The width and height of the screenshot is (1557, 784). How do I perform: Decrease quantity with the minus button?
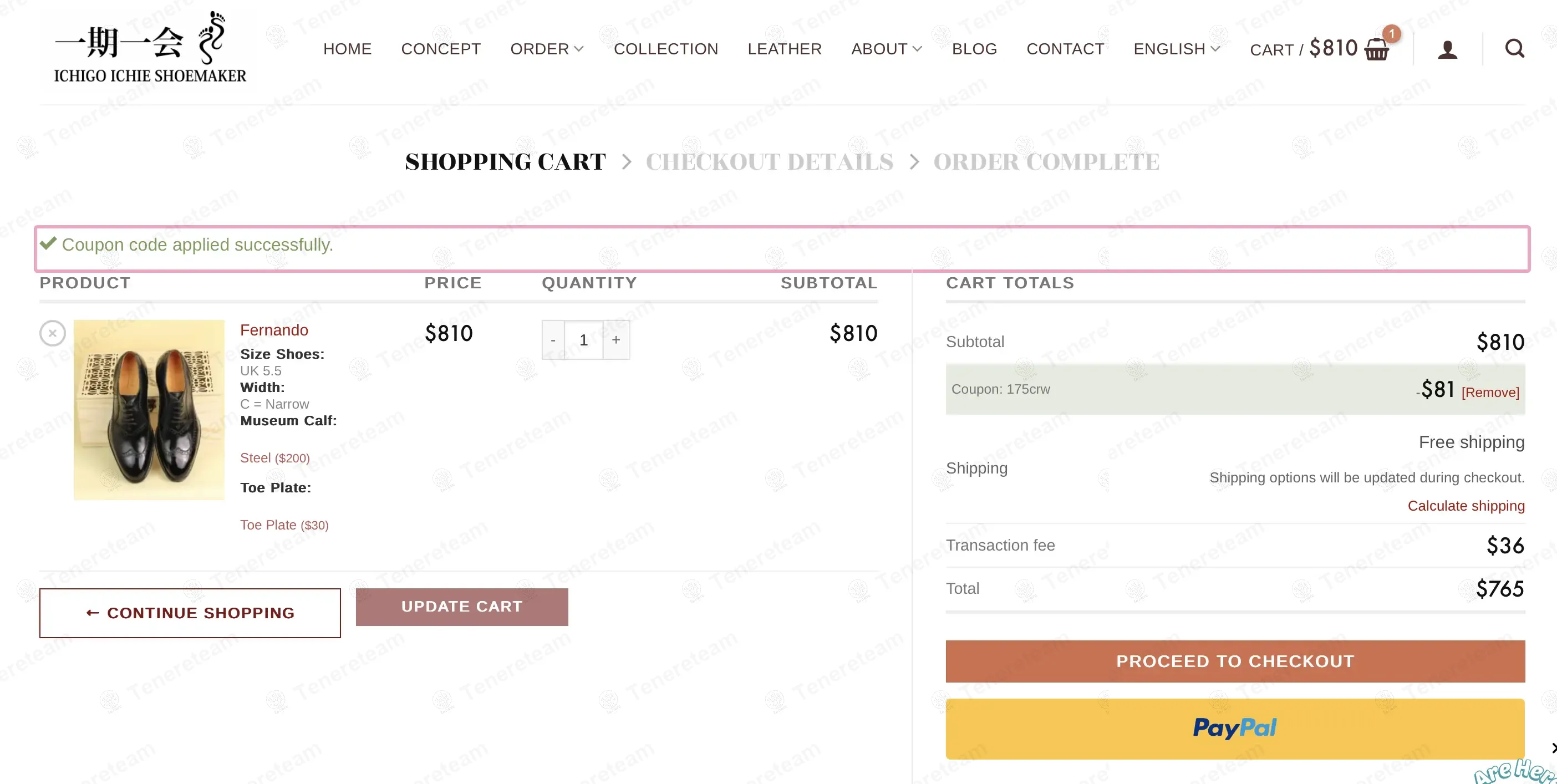pos(553,340)
